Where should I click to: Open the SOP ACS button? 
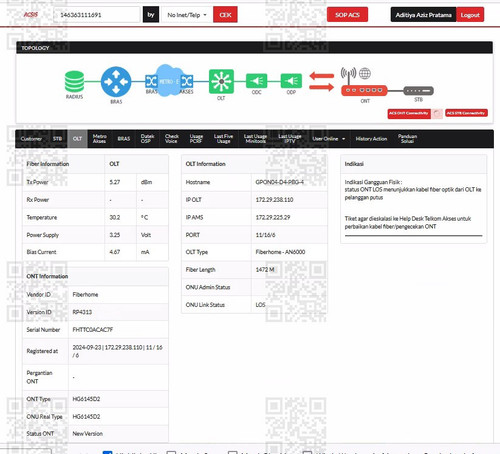click(x=347, y=15)
